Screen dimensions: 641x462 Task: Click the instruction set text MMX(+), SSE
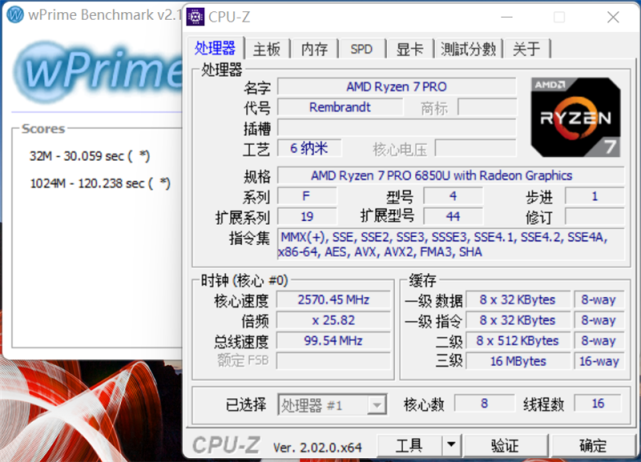[450, 244]
